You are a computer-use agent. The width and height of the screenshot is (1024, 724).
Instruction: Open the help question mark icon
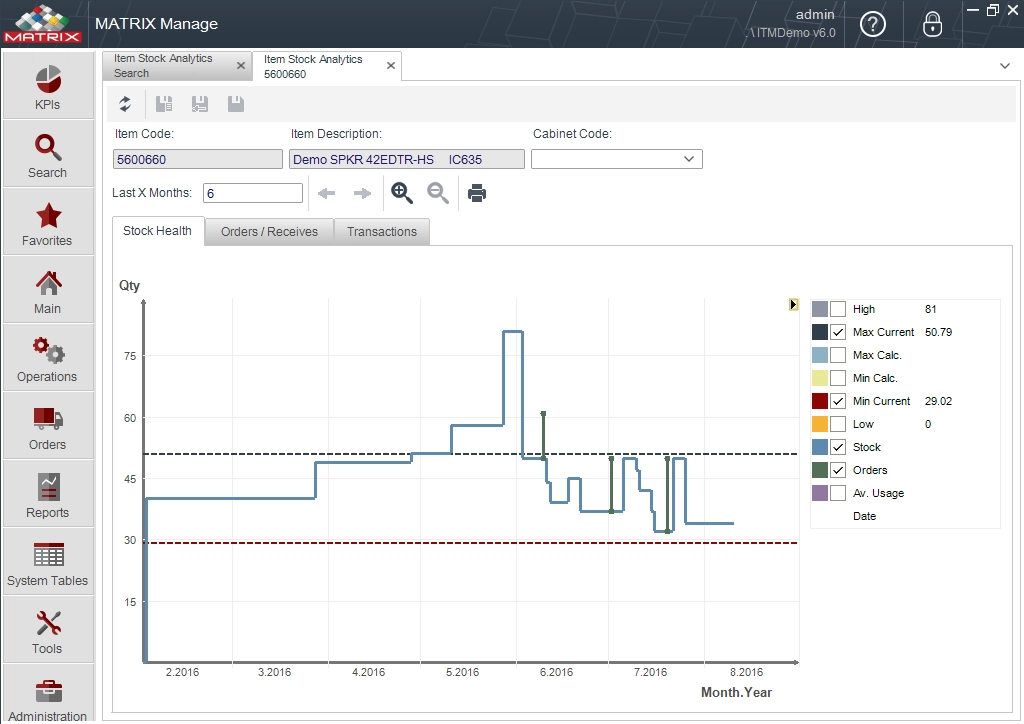tap(872, 25)
